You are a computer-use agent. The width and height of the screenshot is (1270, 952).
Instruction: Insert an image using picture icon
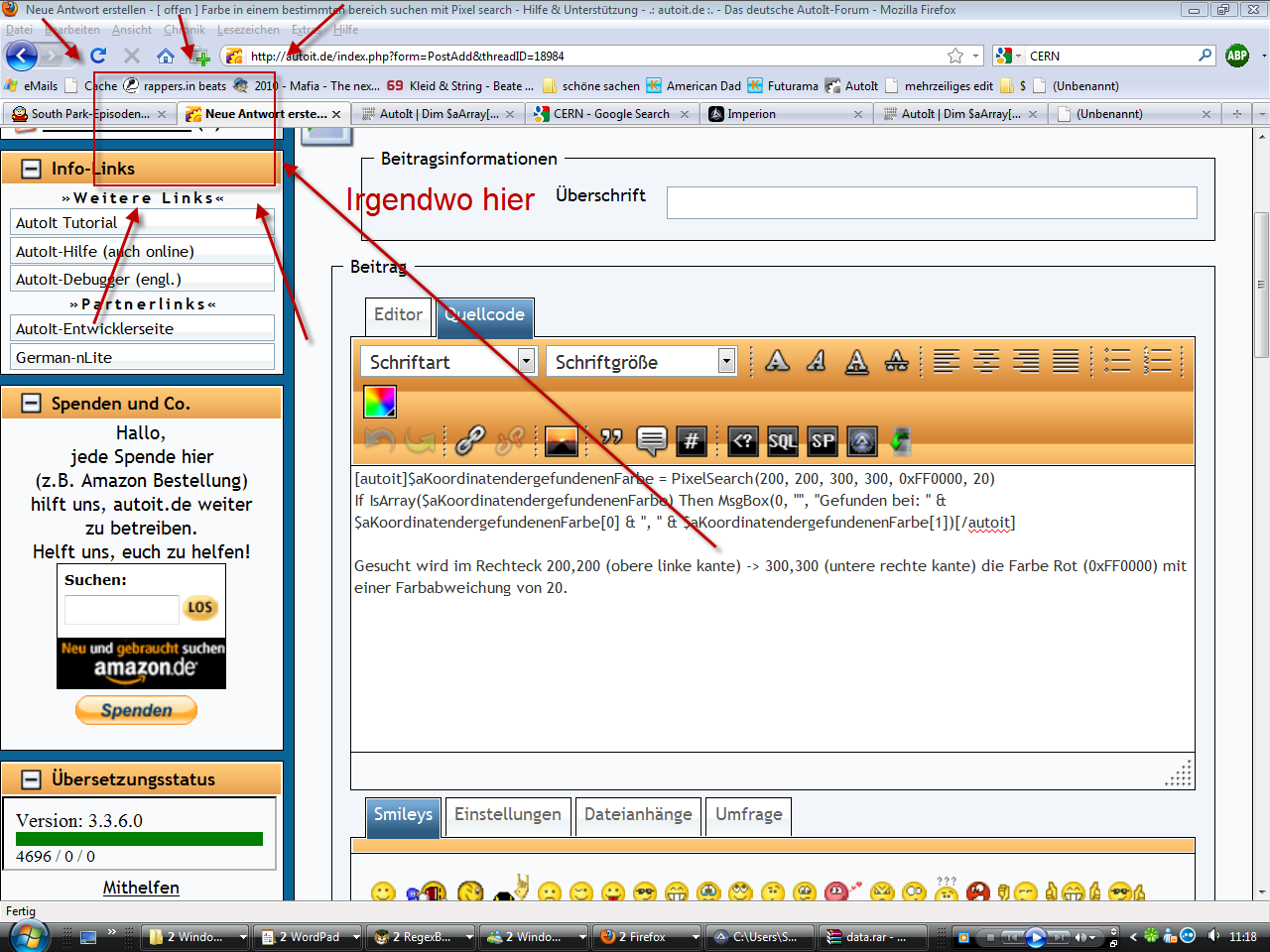click(561, 440)
